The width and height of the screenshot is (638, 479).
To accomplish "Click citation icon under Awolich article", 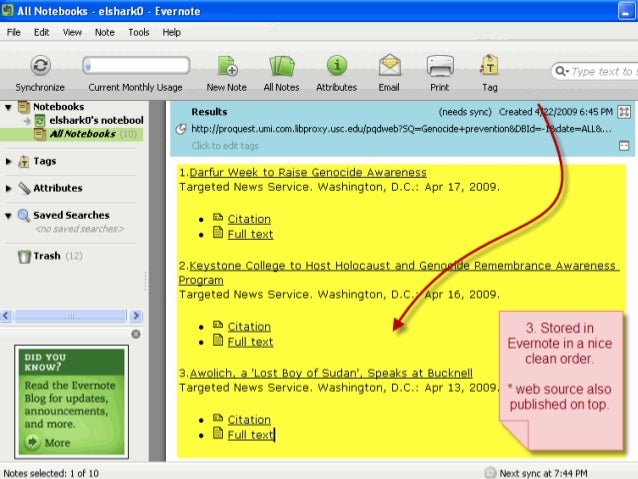I will [218, 418].
